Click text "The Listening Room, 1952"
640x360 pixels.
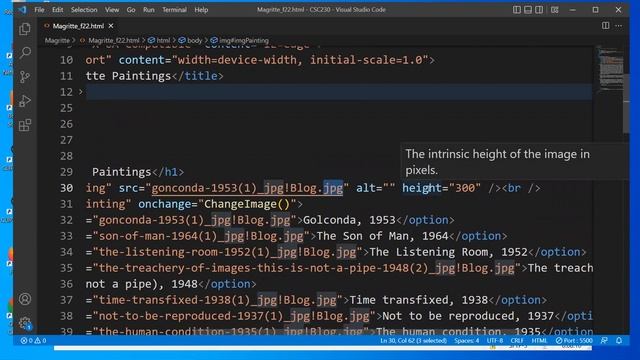click(449, 252)
